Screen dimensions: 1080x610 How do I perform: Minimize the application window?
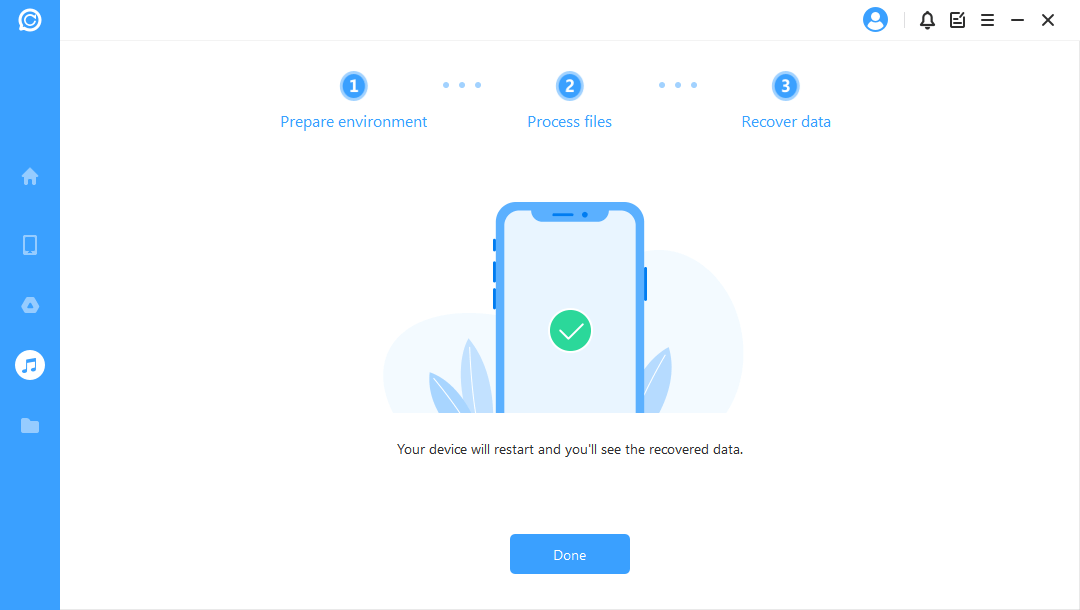click(1017, 20)
